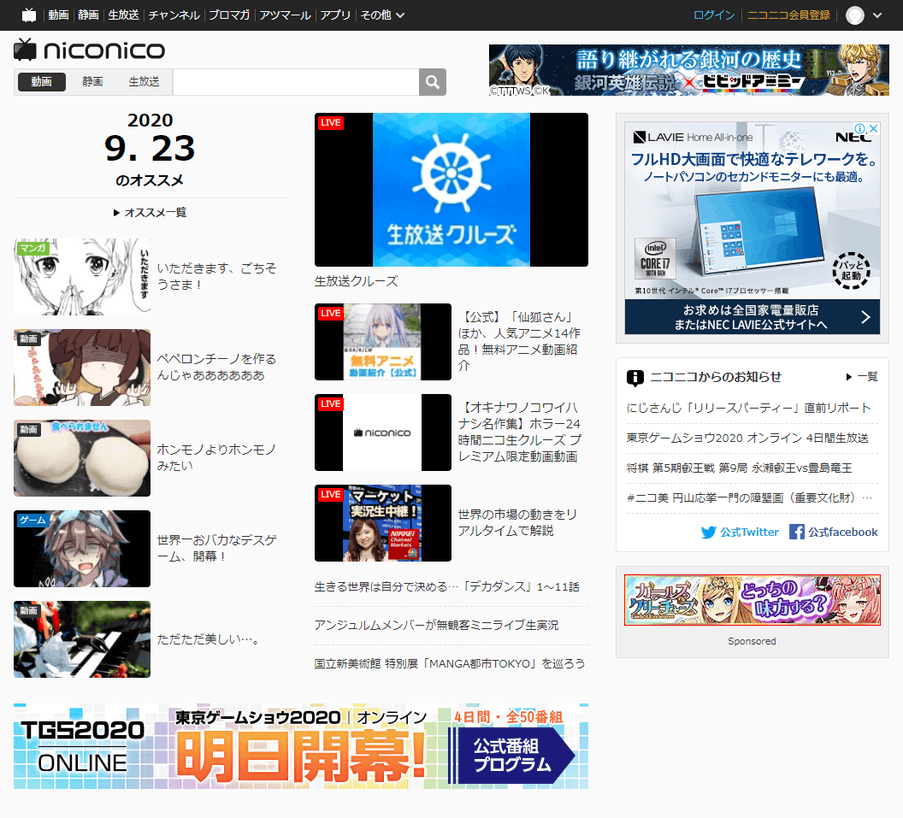Image resolution: width=903 pixels, height=818 pixels.
Task: Click the LIVE badge on 生放送クルーズ
Action: click(330, 123)
